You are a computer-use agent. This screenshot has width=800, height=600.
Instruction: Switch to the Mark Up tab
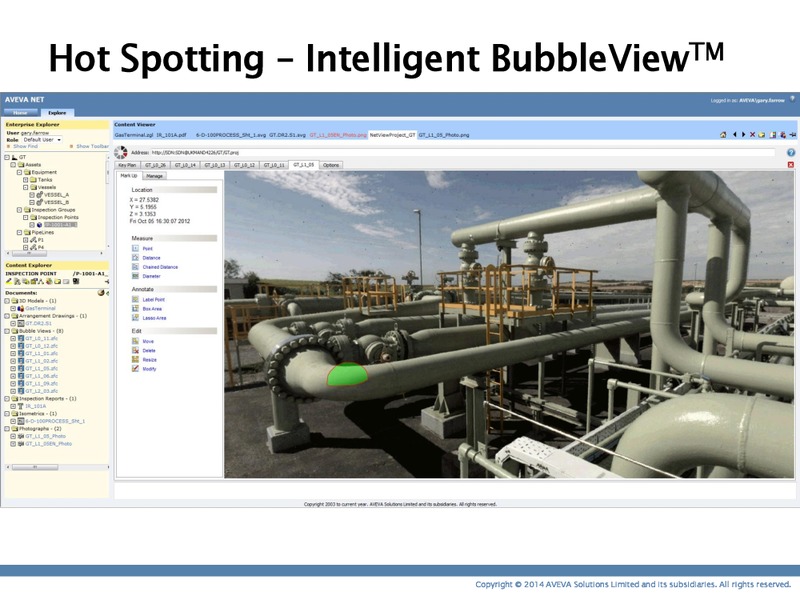tap(129, 176)
